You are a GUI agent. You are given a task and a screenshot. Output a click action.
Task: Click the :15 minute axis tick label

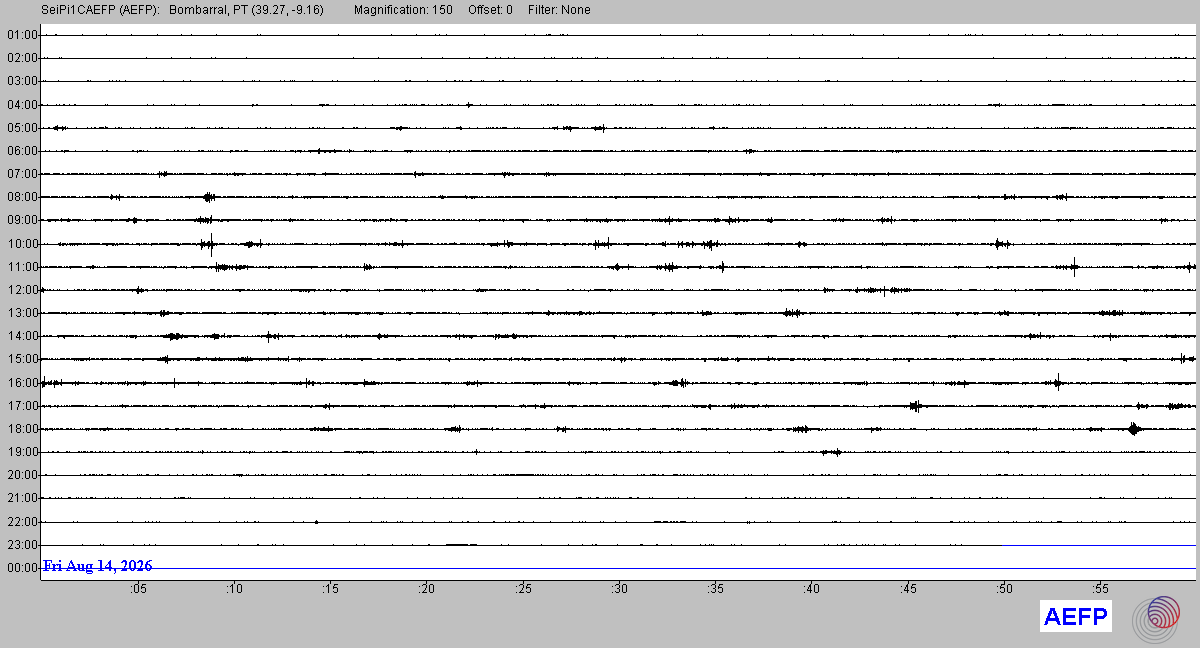coord(330,590)
